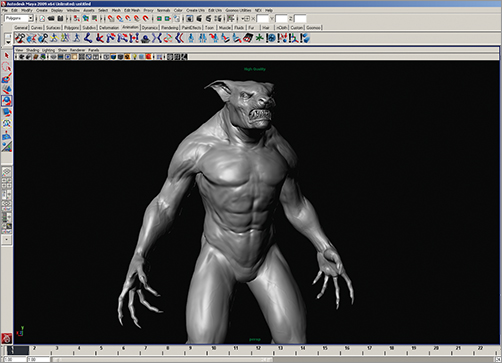
Task: Switch to the Polygons shelf tab
Action: (72, 28)
